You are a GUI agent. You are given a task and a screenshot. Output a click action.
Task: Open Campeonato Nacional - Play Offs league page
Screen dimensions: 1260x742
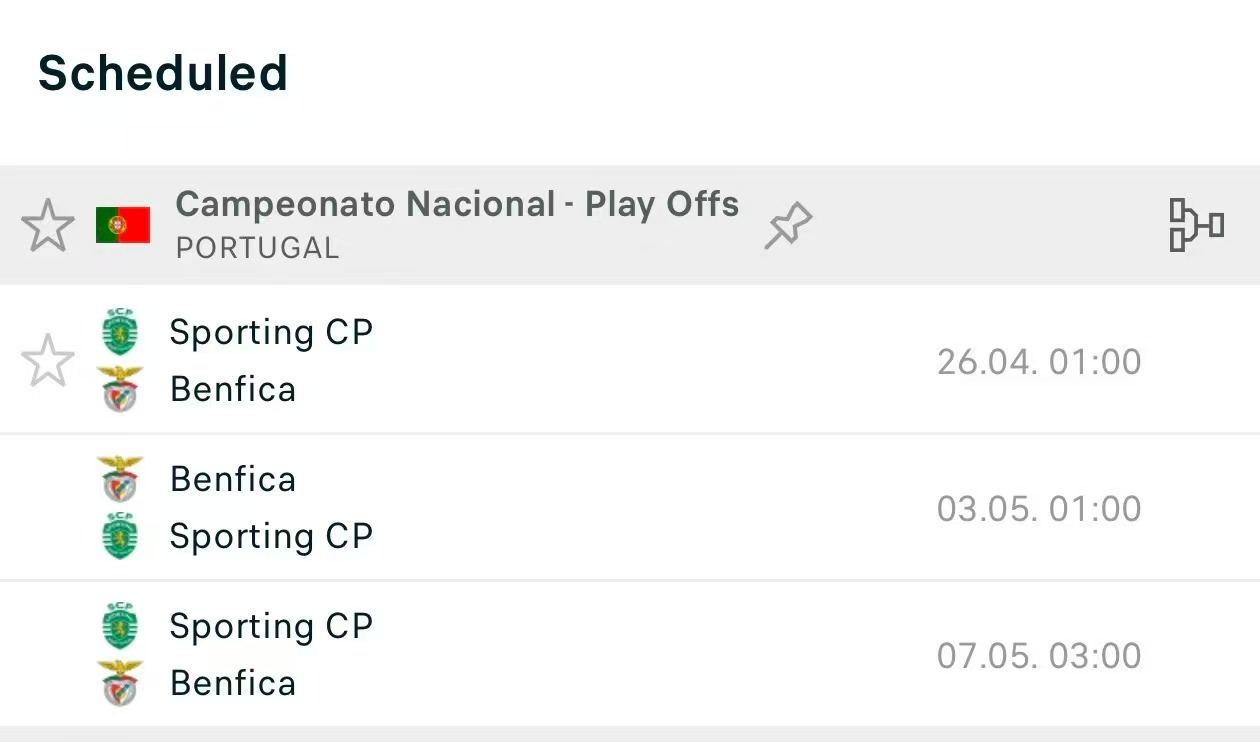457,205
